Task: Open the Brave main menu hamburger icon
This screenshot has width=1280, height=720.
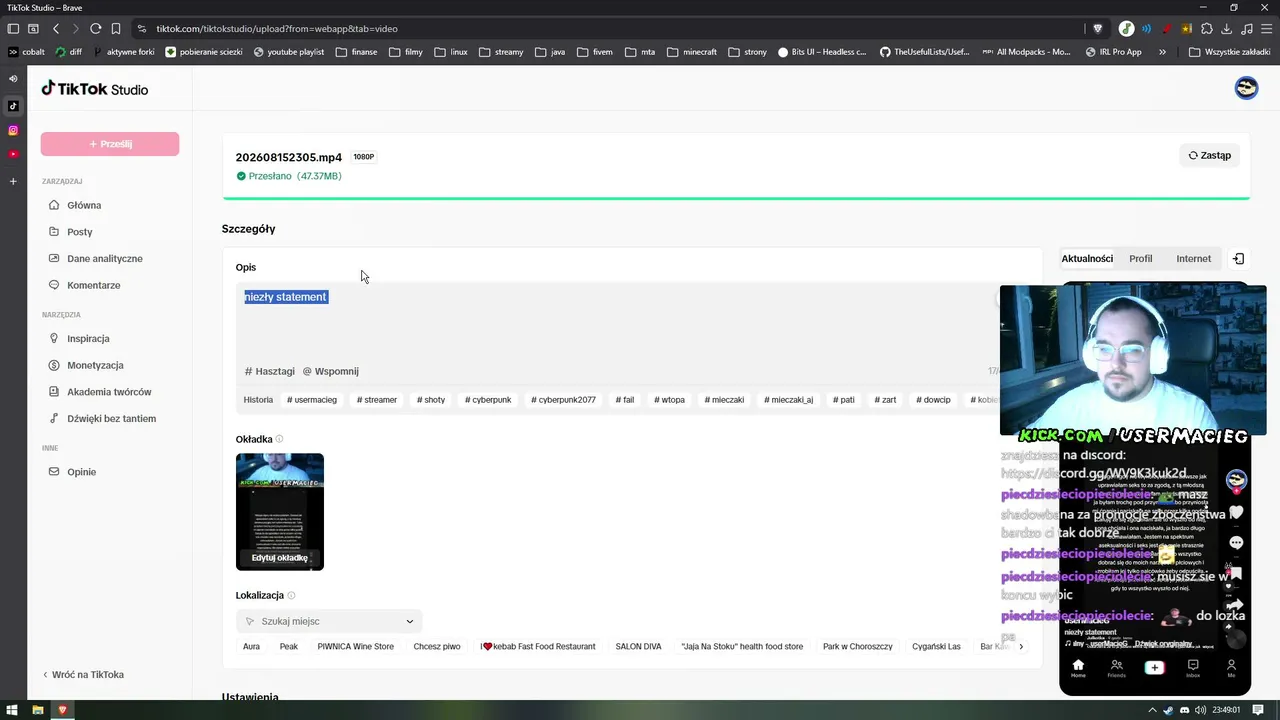Action: [x=1265, y=29]
